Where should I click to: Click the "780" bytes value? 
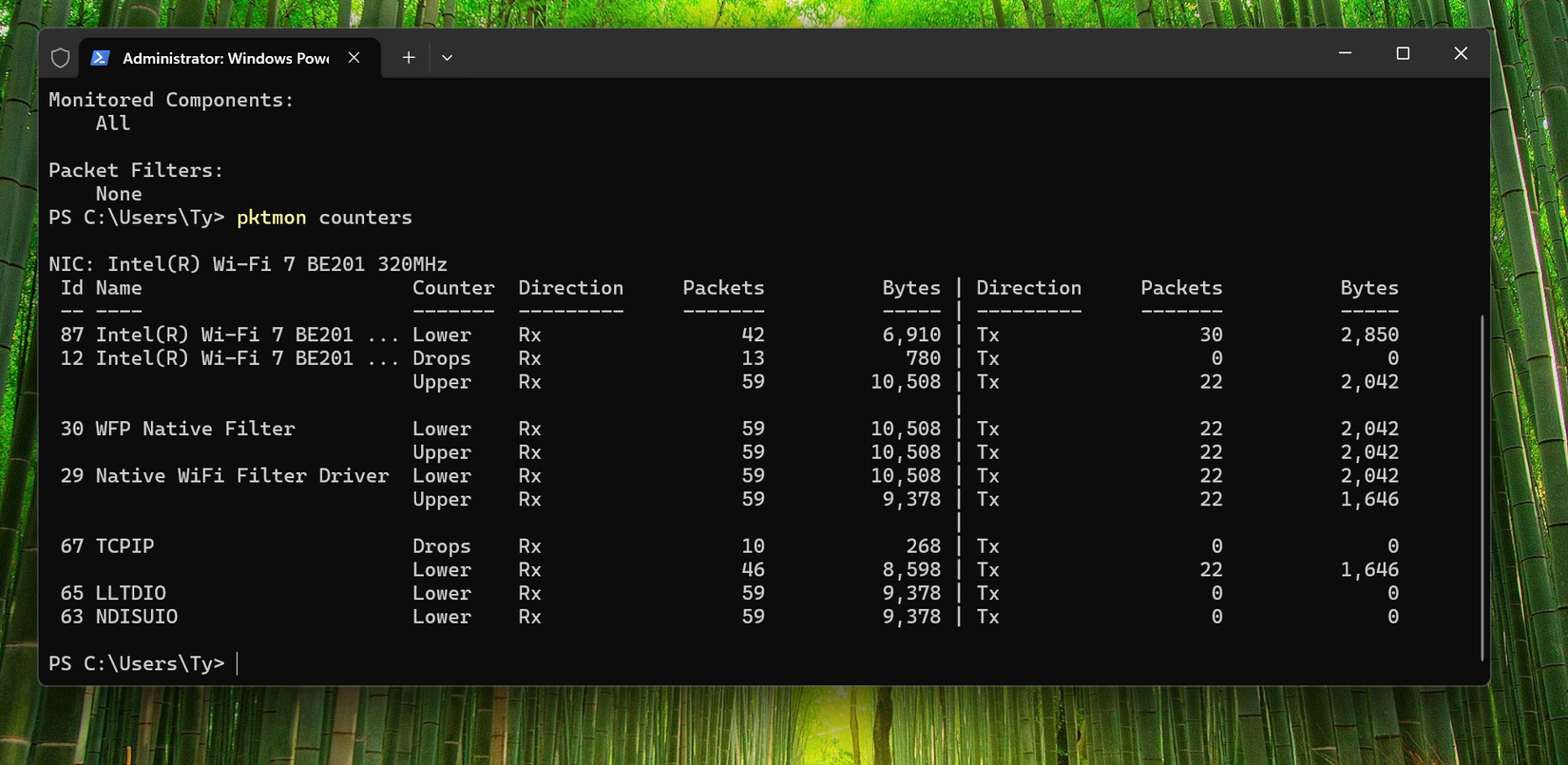[x=923, y=358]
